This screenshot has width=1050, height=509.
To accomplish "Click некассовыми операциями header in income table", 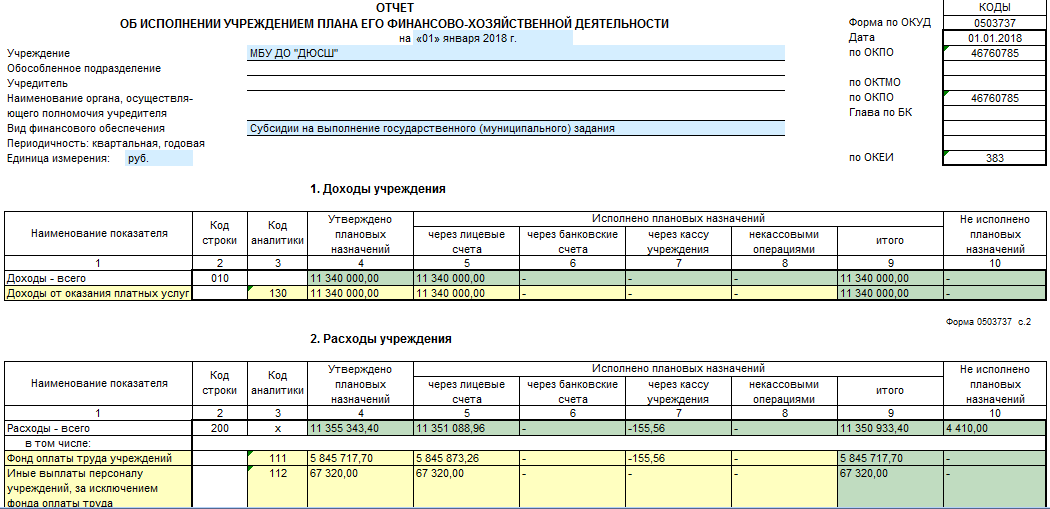I will tap(783, 242).
